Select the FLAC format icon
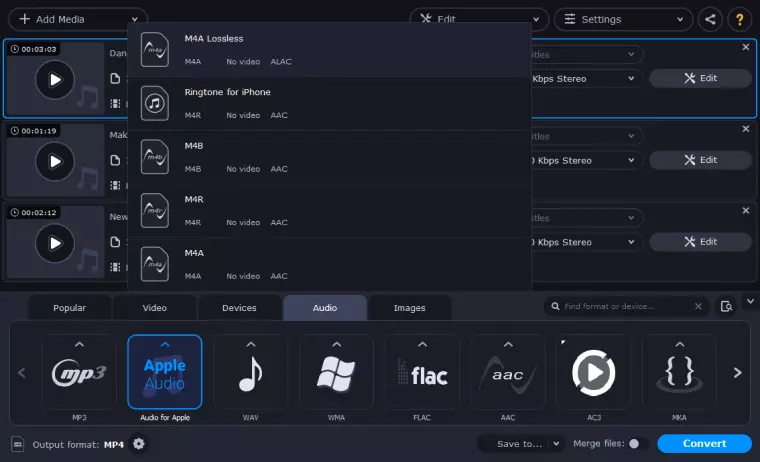 click(x=422, y=372)
